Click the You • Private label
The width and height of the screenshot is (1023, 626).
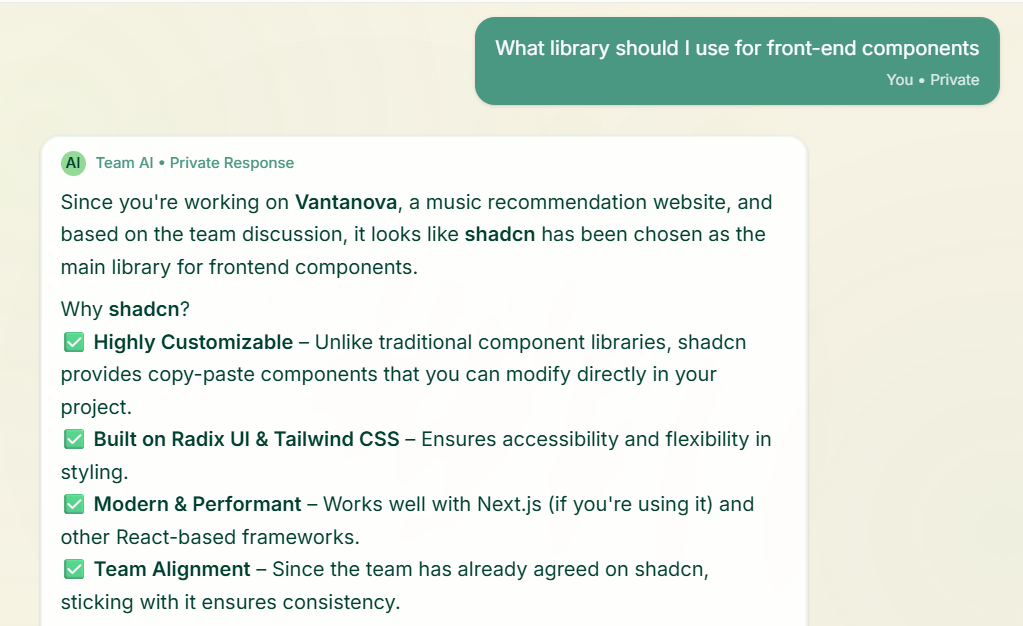pyautogui.click(x=932, y=80)
